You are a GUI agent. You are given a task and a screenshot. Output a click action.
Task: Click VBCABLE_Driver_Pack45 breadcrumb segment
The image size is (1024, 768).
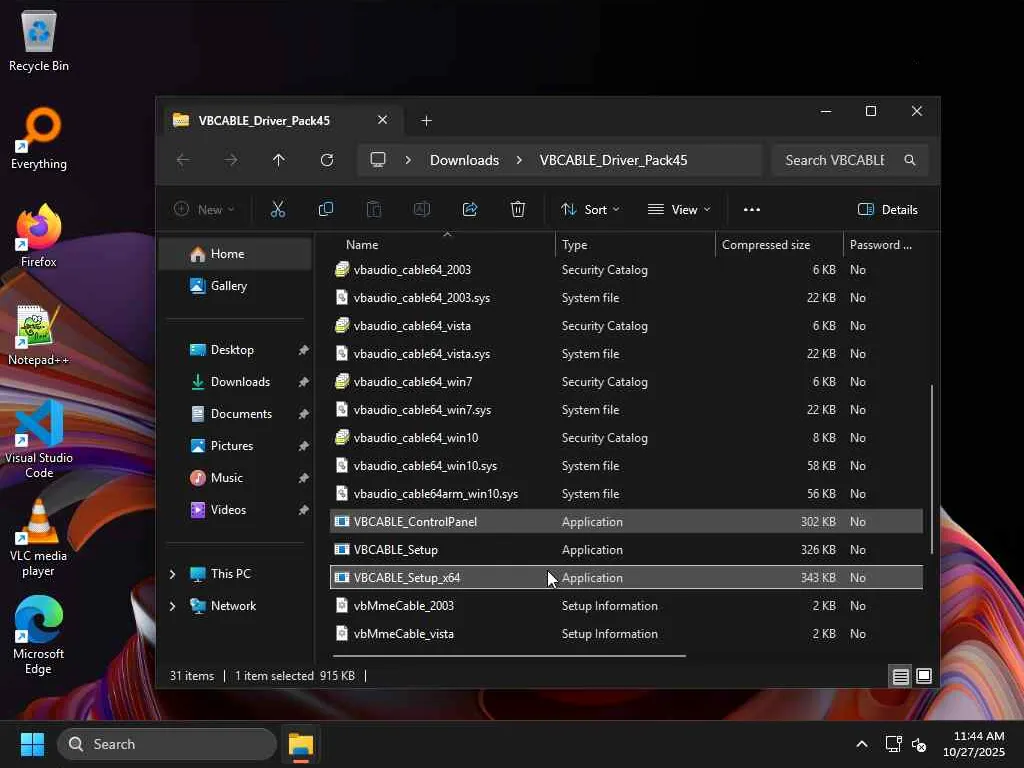point(613,160)
